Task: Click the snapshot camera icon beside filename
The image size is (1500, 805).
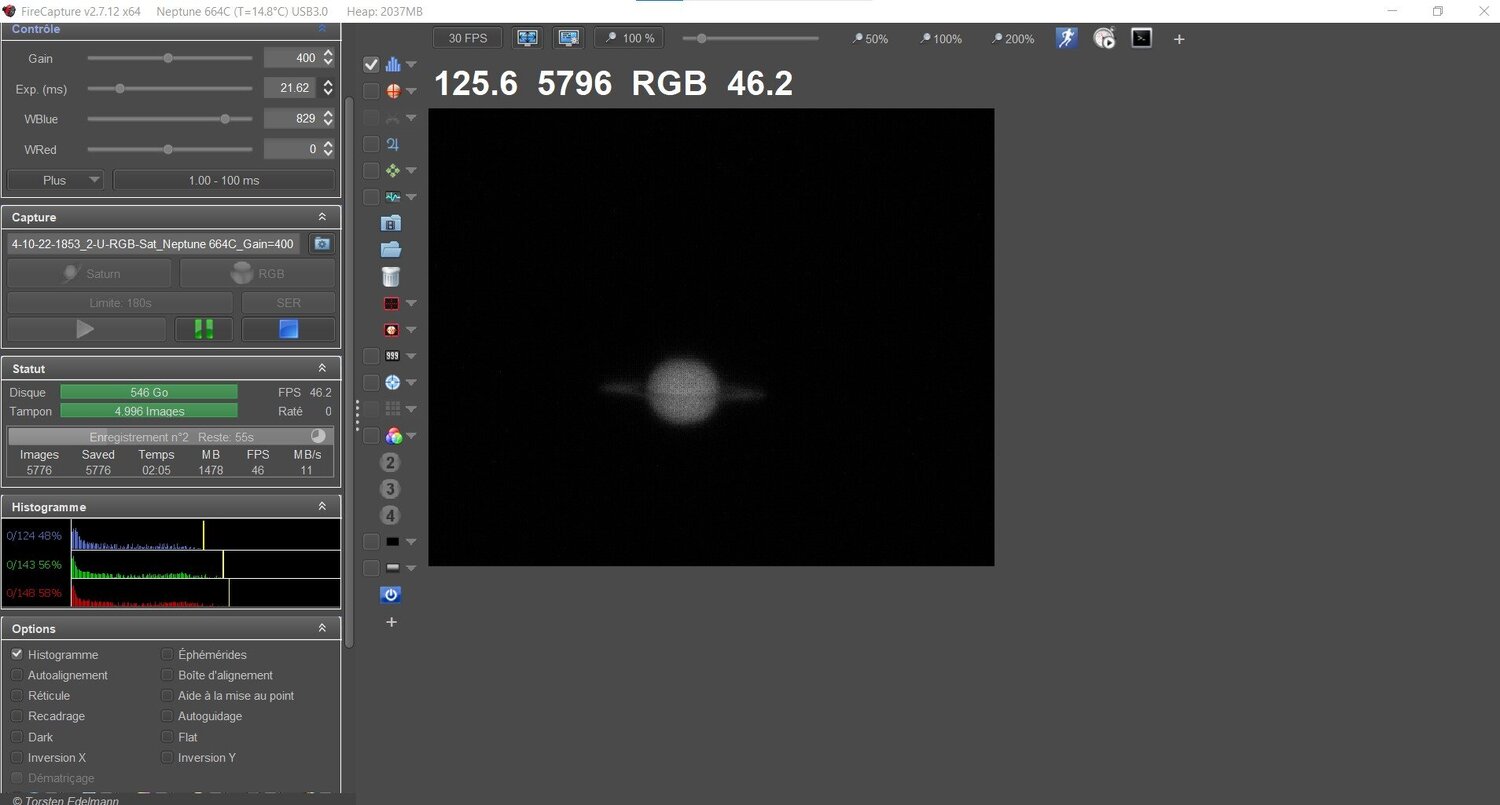Action: (x=322, y=244)
